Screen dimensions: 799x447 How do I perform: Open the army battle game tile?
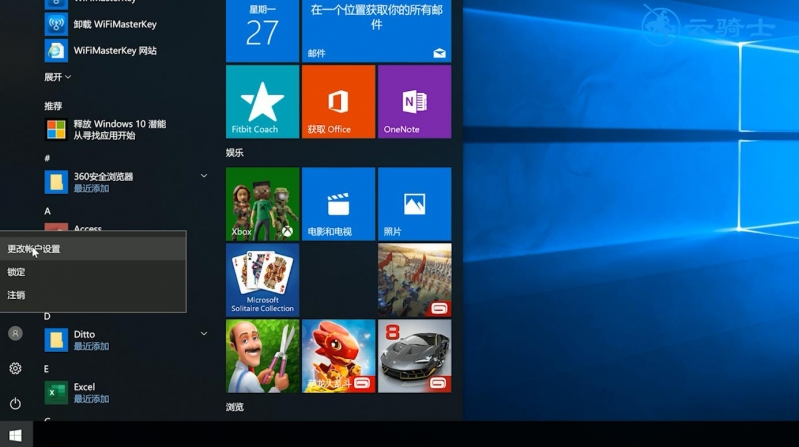(414, 280)
